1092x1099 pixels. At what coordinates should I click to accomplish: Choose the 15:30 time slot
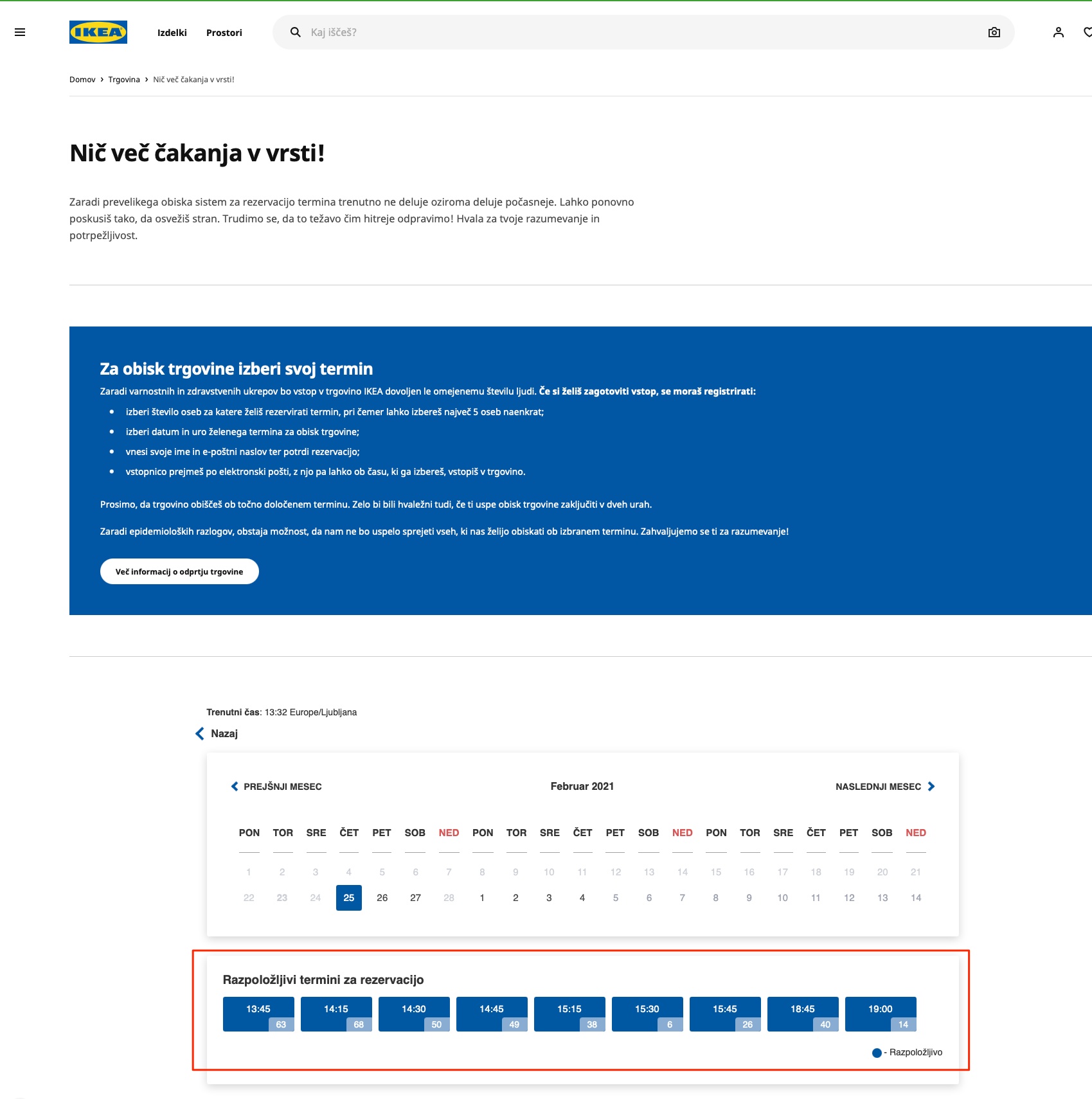647,1014
